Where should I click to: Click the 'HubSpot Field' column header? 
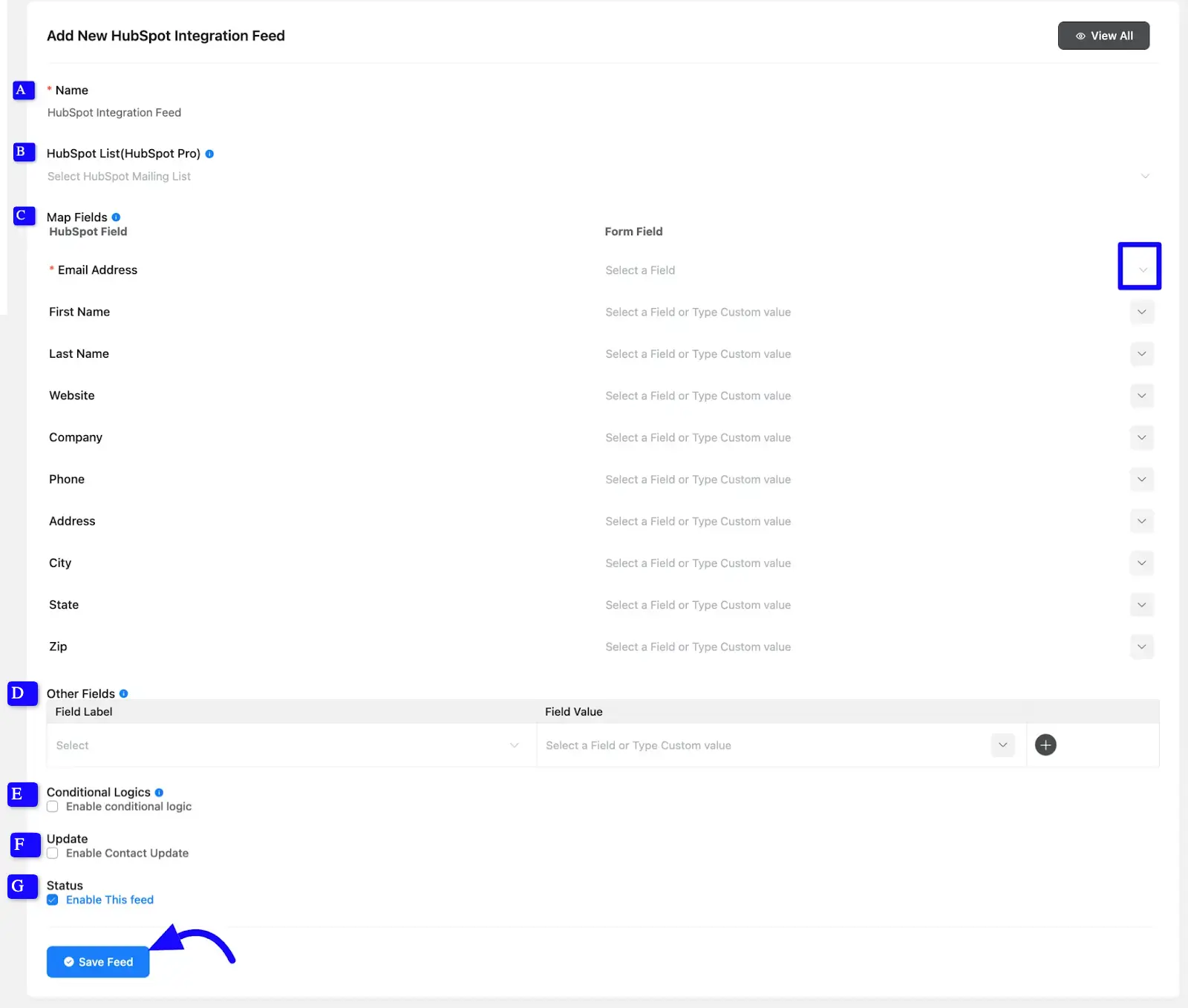[88, 232]
